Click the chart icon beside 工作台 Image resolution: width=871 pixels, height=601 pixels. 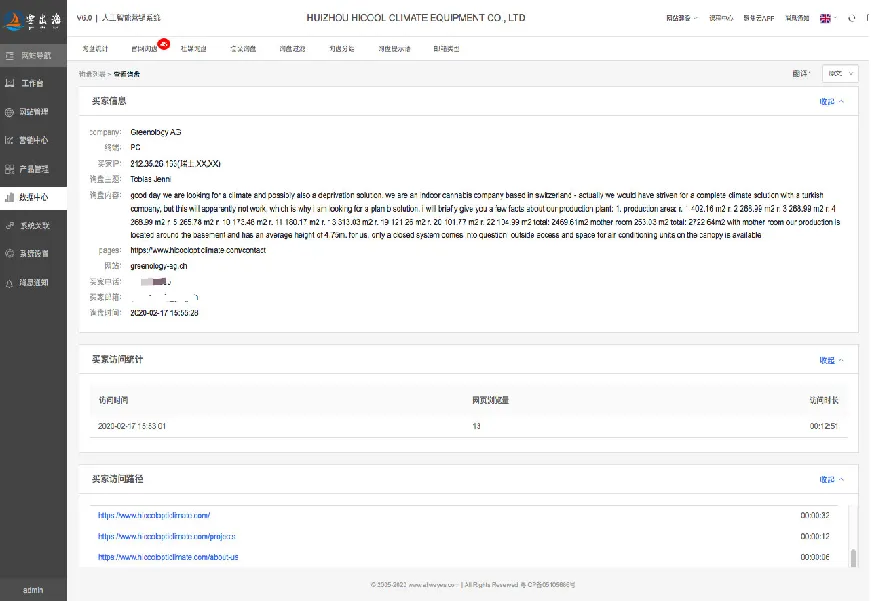coord(9,83)
